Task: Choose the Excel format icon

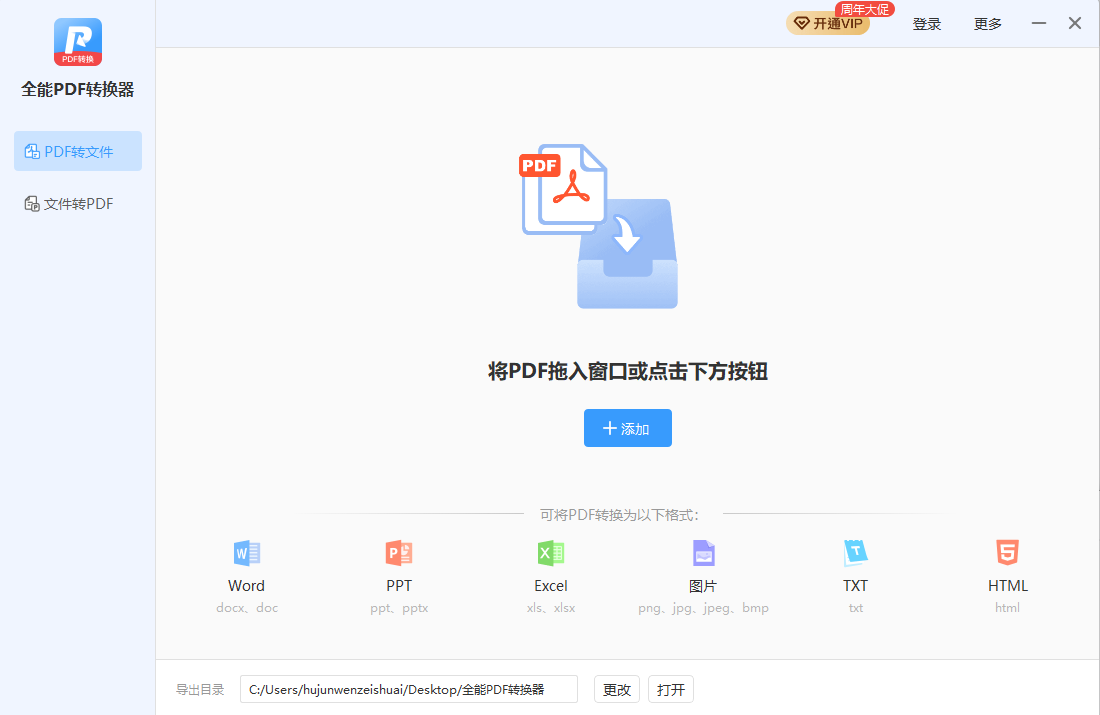Action: [551, 553]
